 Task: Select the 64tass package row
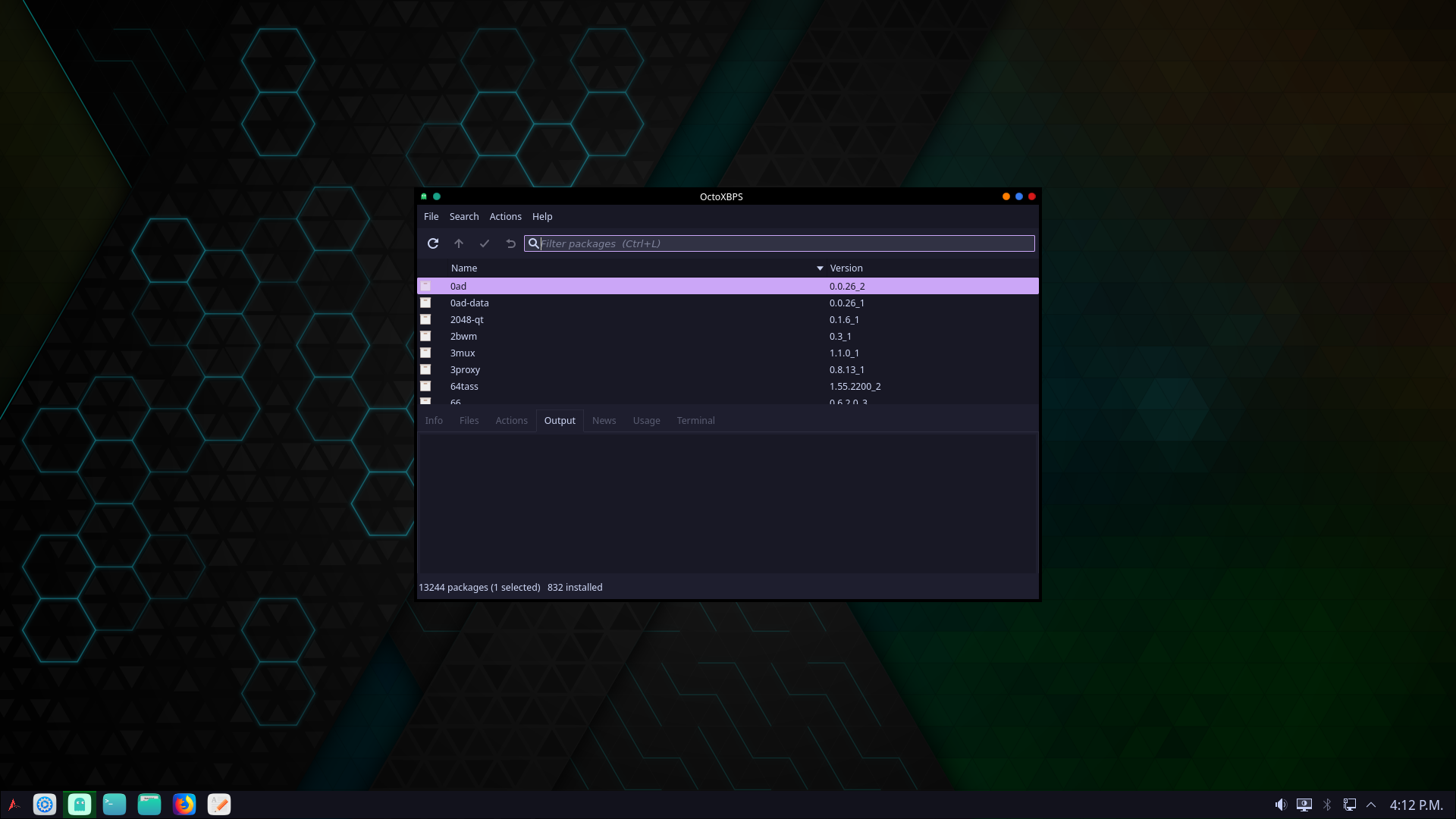tap(727, 386)
